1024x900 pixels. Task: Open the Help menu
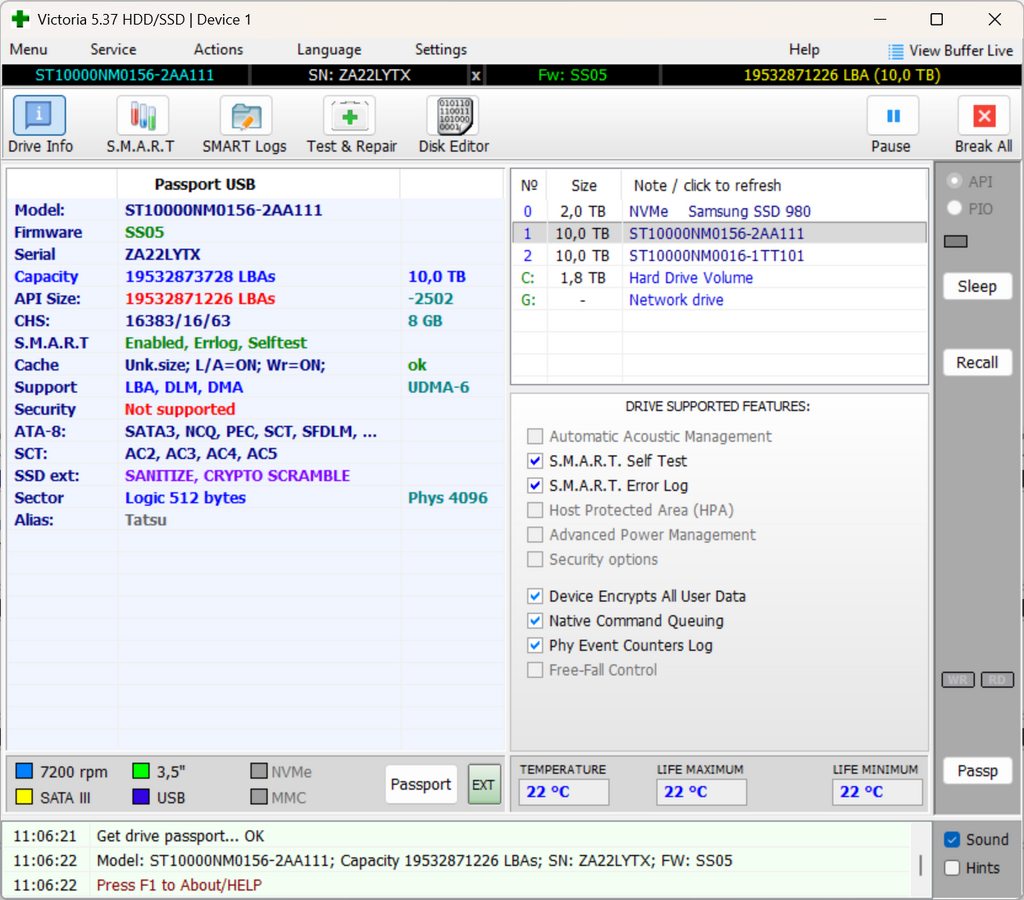pos(804,50)
